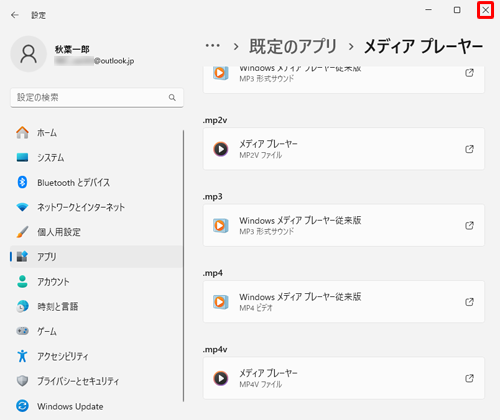This screenshot has height=420, width=500.
Task: Click the Windows Update sync icon
Action: [x=22, y=406]
